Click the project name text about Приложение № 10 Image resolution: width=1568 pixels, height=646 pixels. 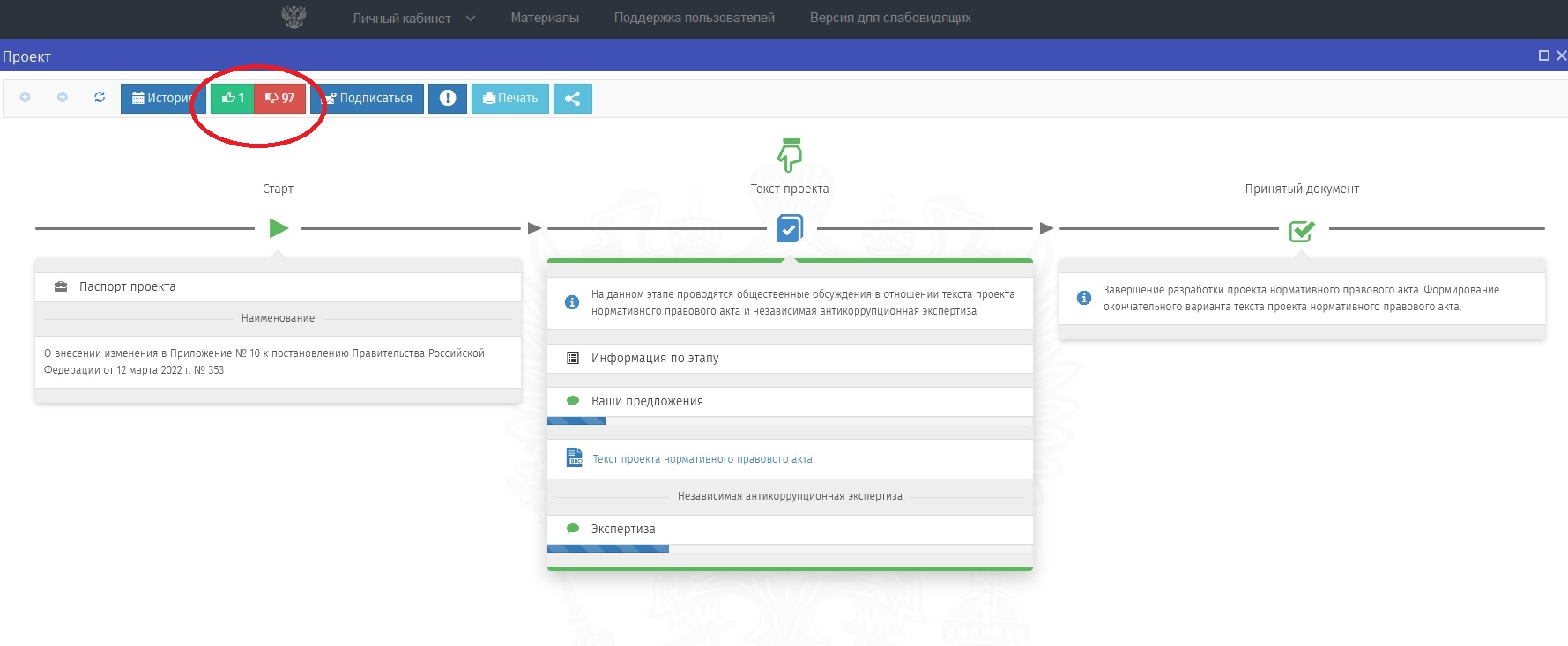coord(264,361)
